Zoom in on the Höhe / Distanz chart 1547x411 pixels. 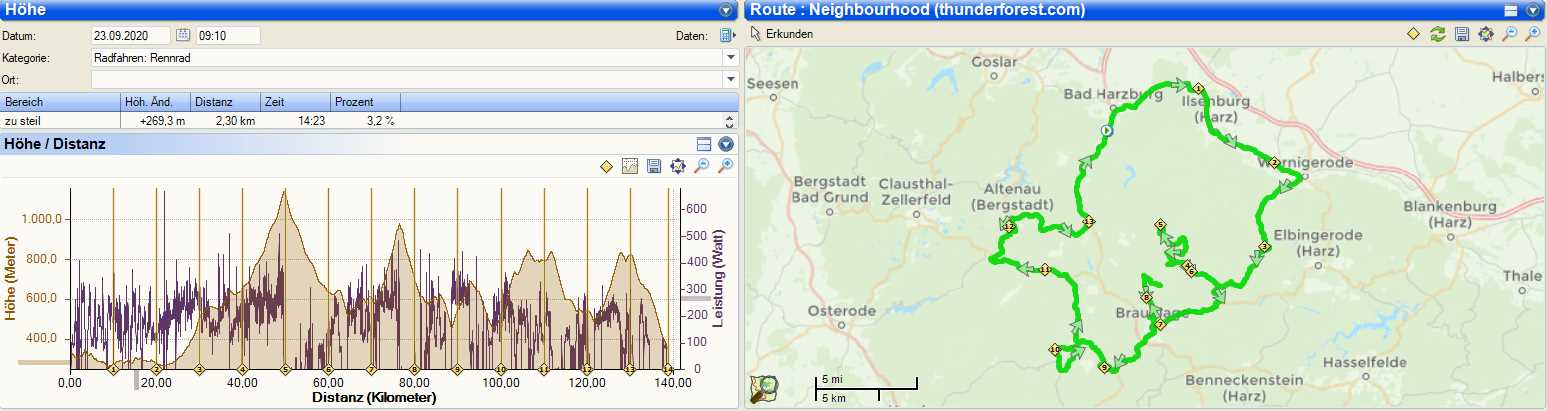(726, 166)
